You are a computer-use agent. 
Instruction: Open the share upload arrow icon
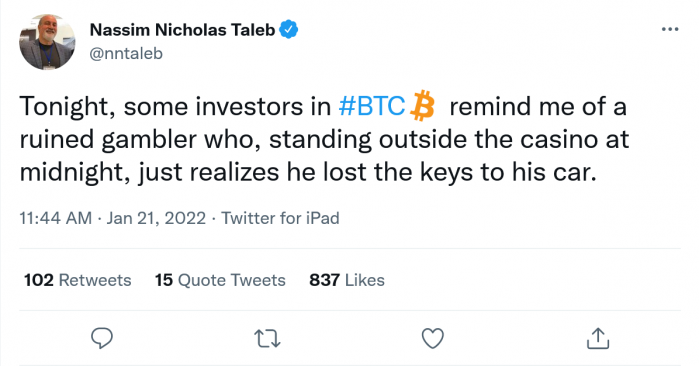click(x=598, y=338)
